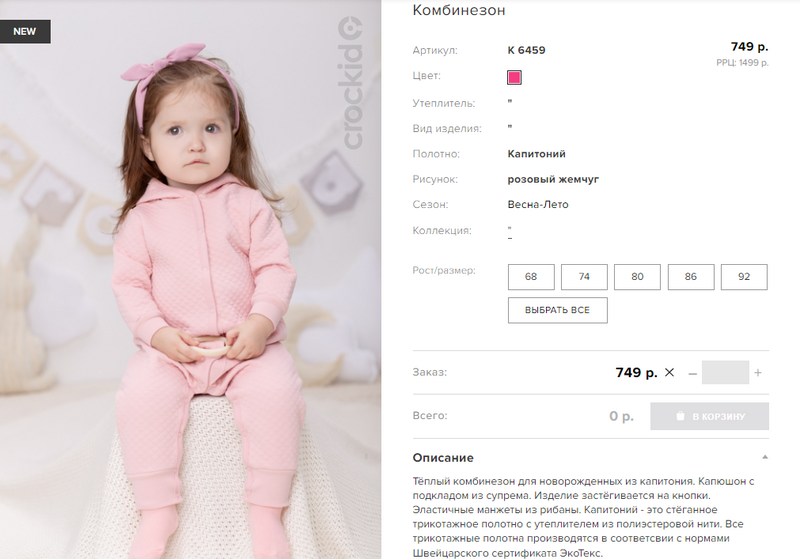This screenshot has height=559, width=800.
Task: Choose size 74
Action: [584, 277]
